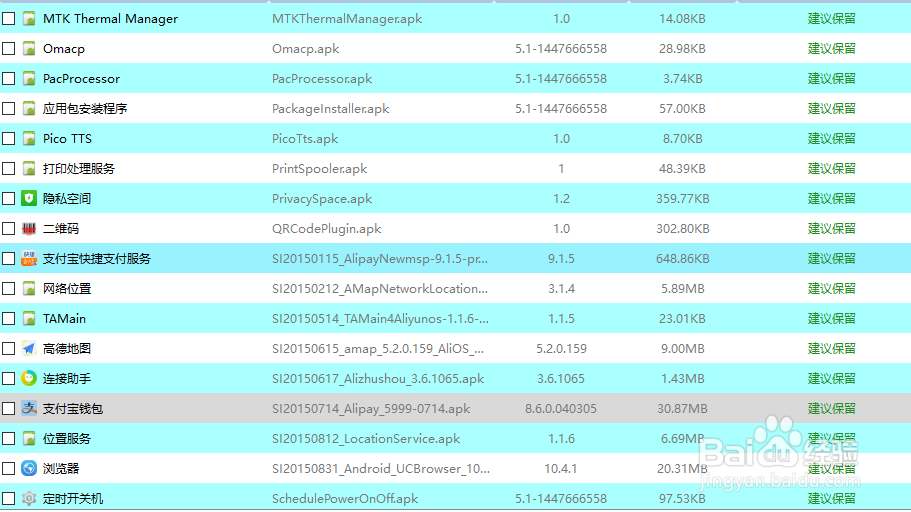Image resolution: width=911 pixels, height=512 pixels.
Task: Click the green shield 隐私空间 icon
Action: pyautogui.click(x=29, y=199)
